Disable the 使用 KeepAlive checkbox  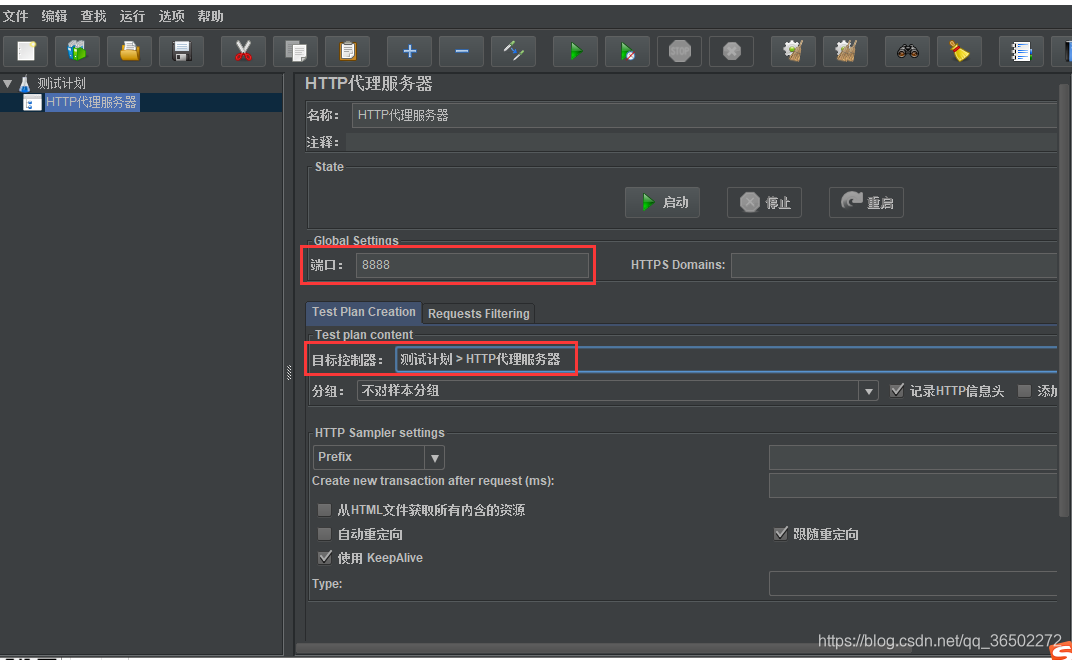click(x=324, y=557)
